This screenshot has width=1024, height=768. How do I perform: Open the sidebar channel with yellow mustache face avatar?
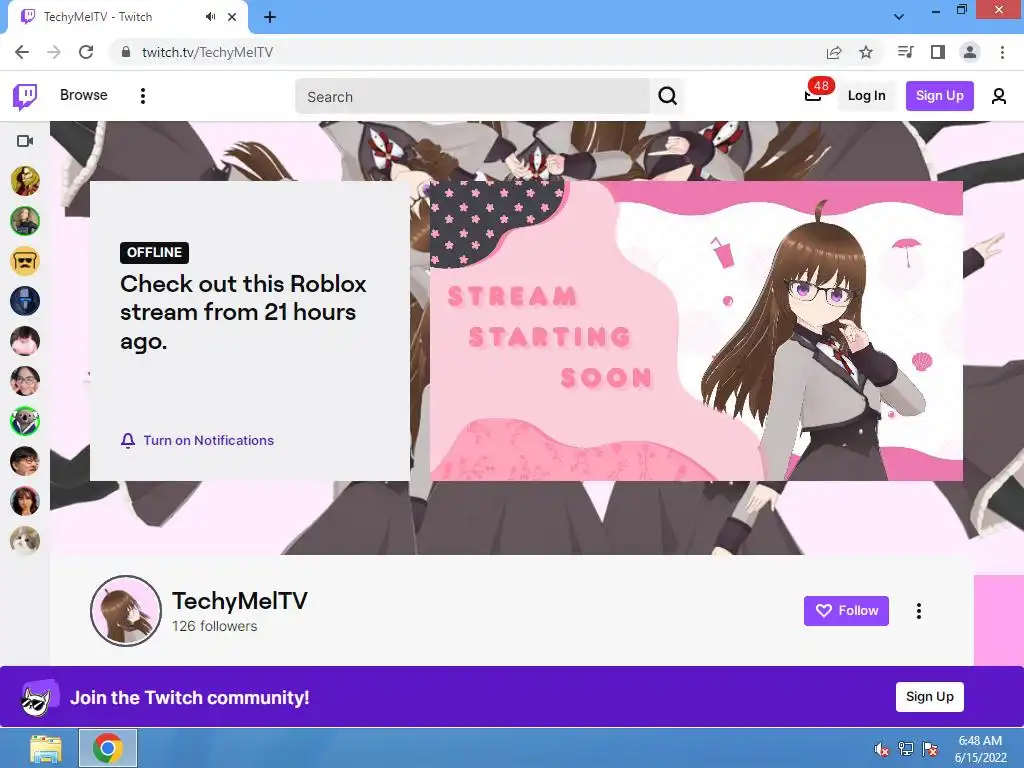(x=25, y=261)
